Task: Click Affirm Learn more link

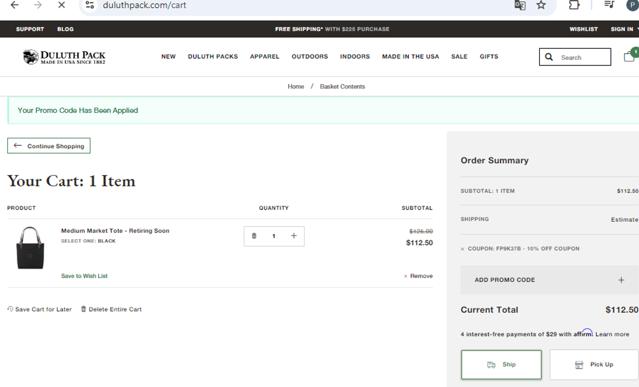Action: [x=612, y=334]
